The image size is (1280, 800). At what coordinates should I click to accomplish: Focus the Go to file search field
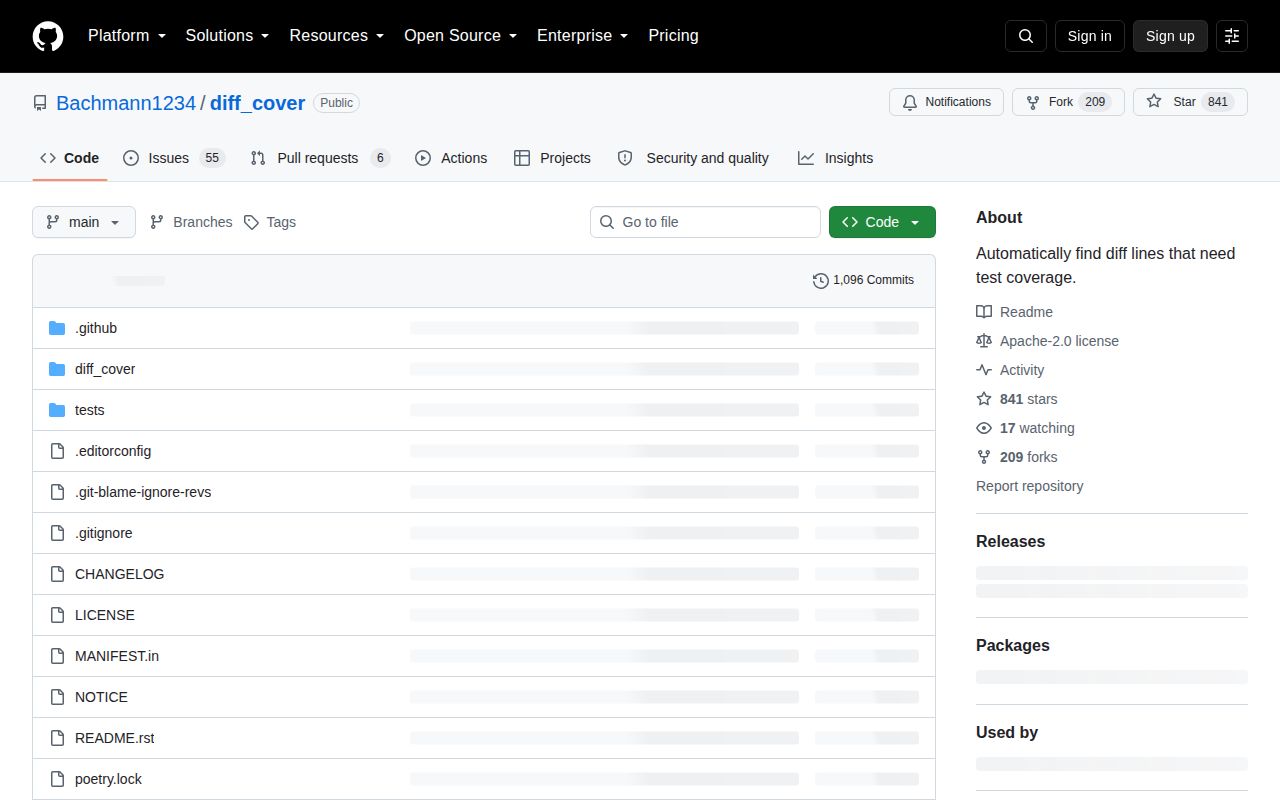pos(705,222)
